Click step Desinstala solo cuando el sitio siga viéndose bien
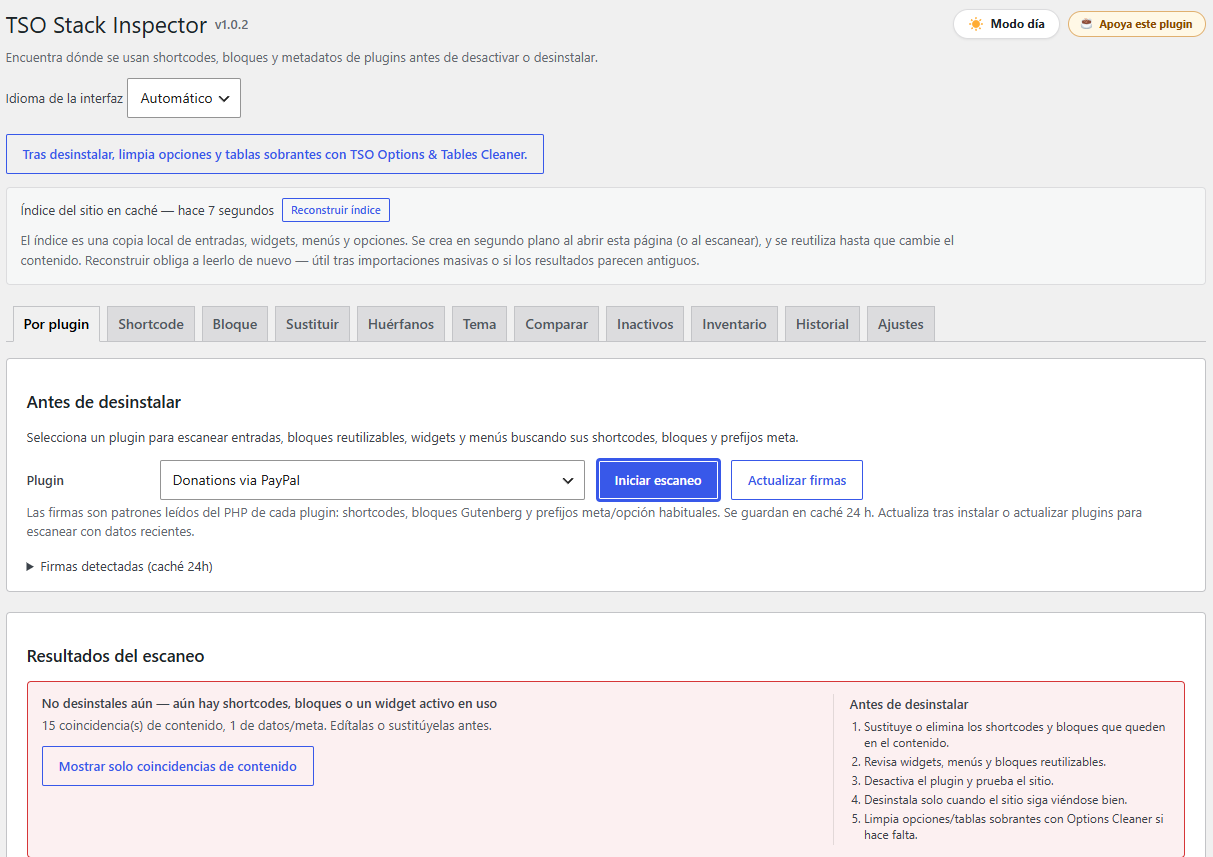 point(996,800)
